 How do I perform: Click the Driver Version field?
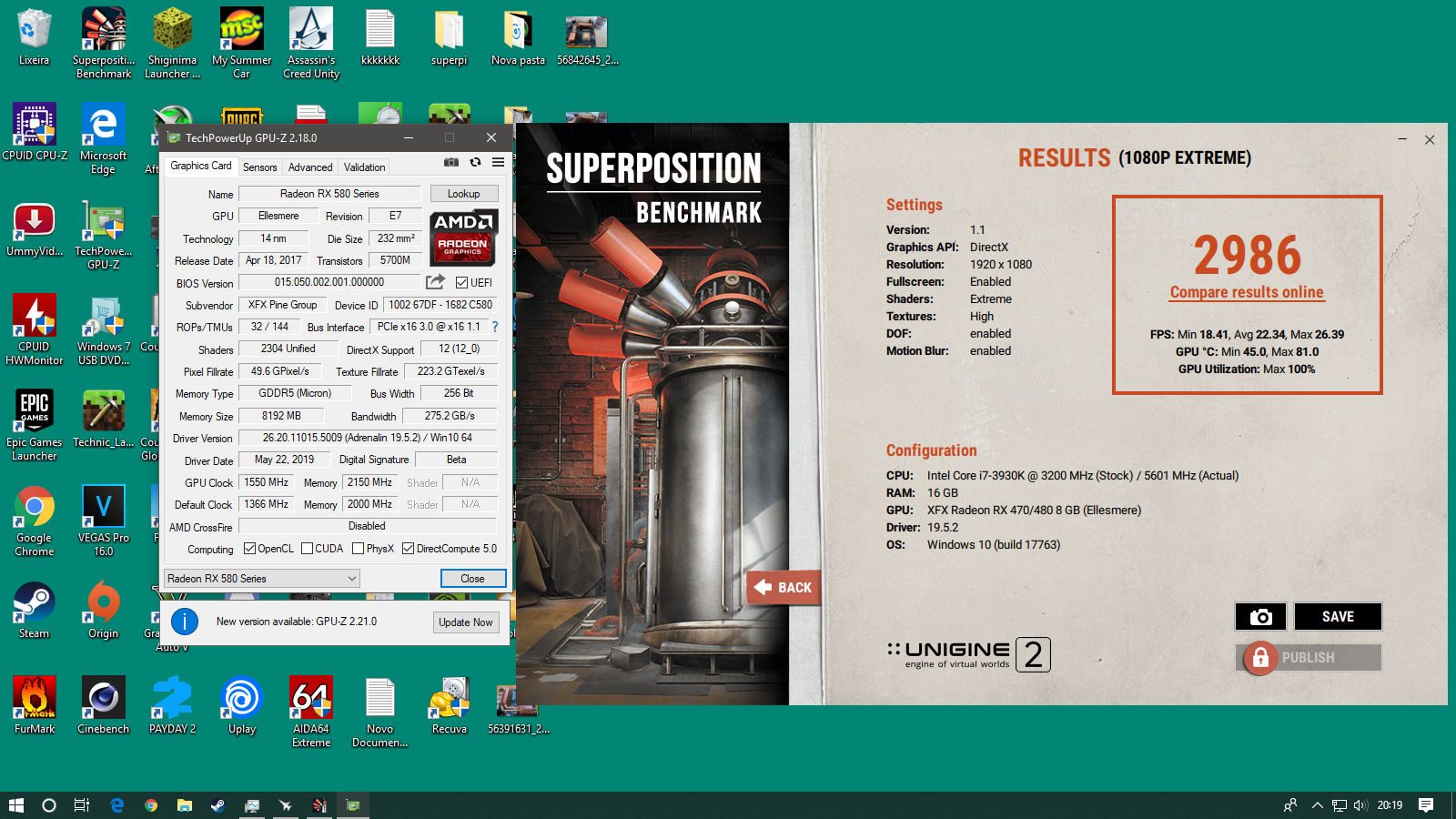point(368,438)
